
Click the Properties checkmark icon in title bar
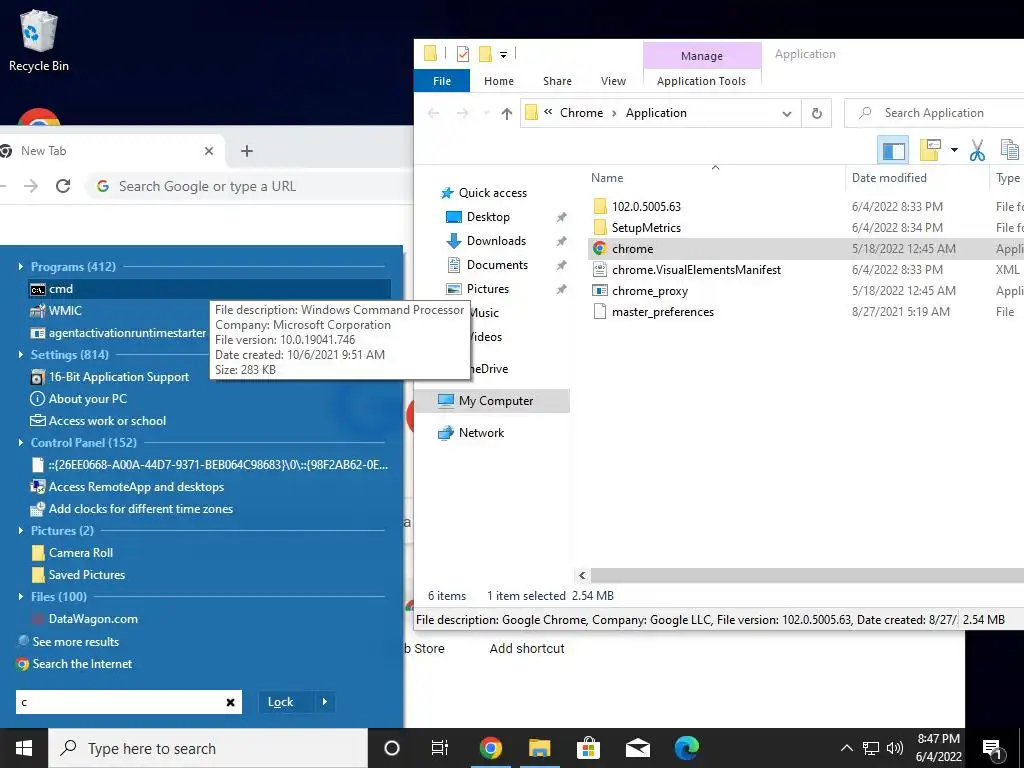(x=463, y=54)
